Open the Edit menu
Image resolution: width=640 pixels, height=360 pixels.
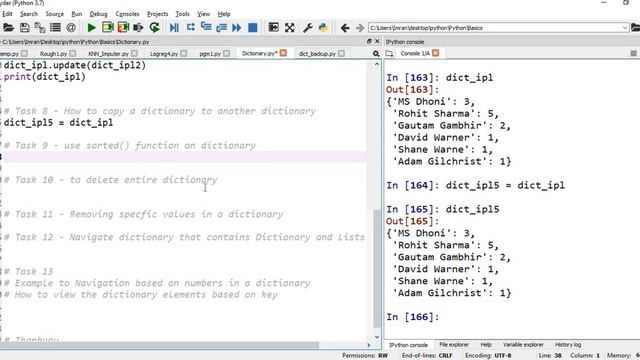[x=7, y=14]
